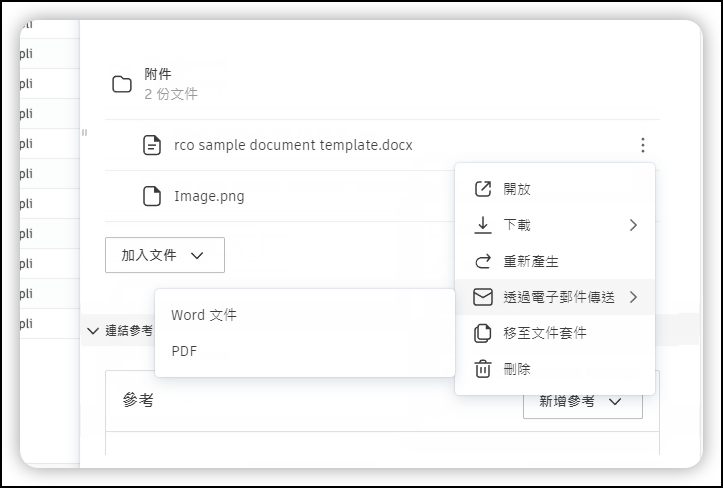Expand the 下載 submenu arrow
Screen dimensions: 723x488
633,225
